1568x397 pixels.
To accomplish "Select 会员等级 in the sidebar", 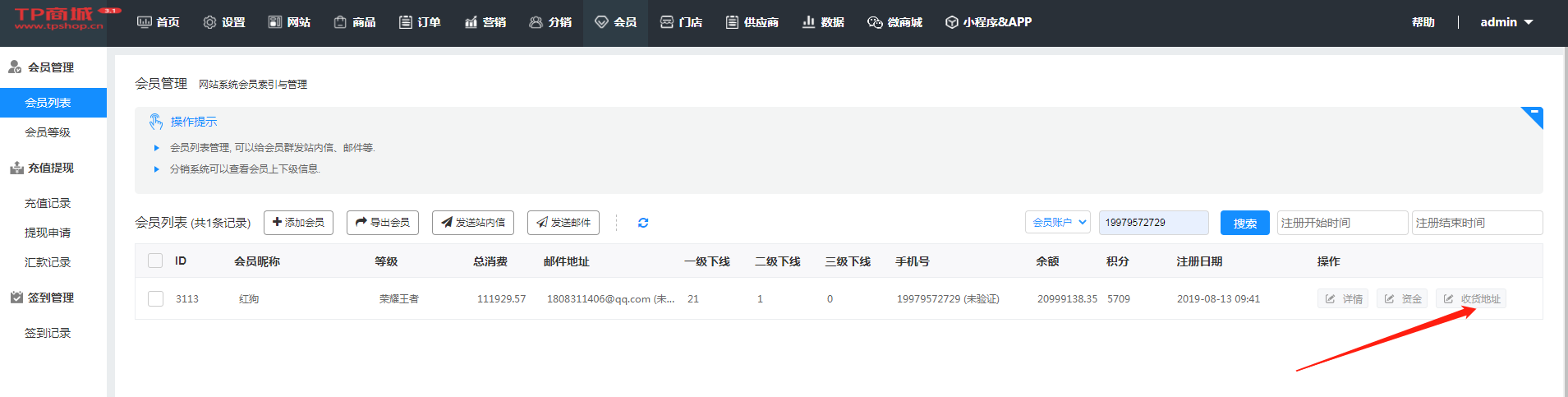I will pyautogui.click(x=48, y=132).
